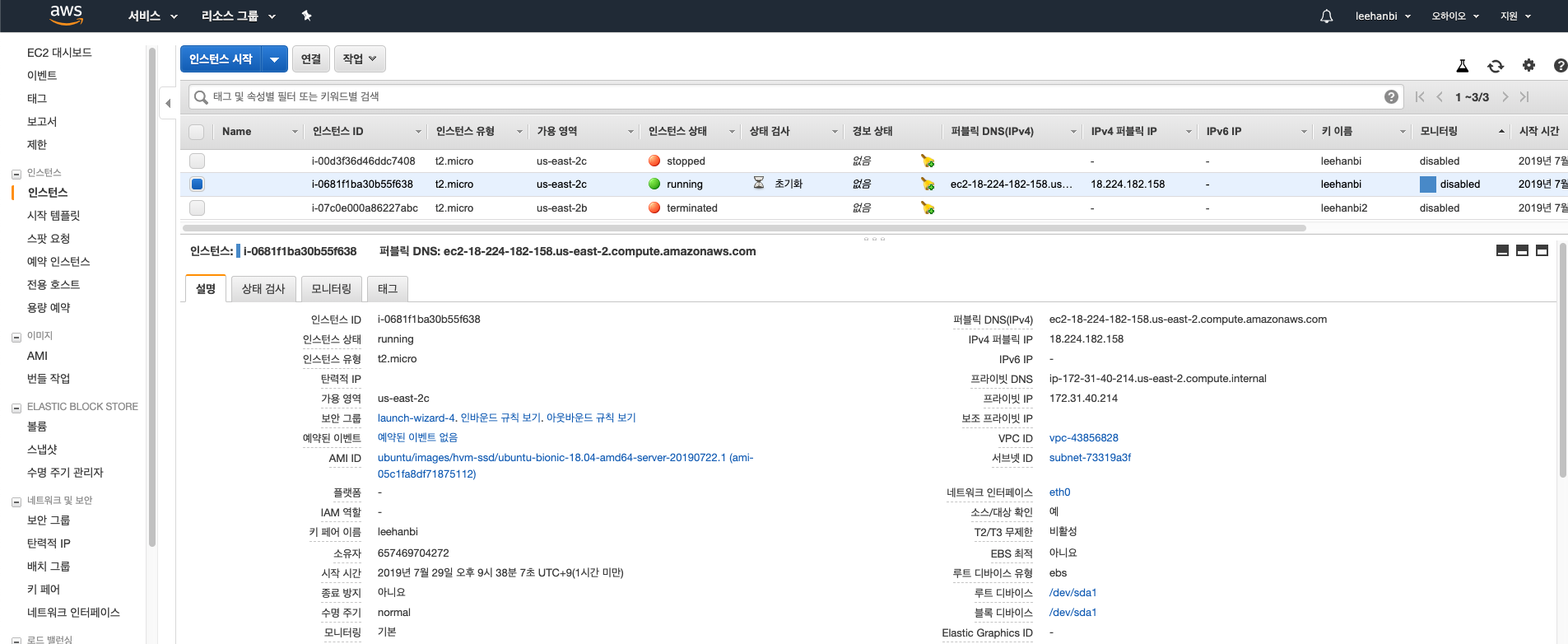Click alarm icon for stopped instance
The image size is (1568, 644).
point(928,161)
